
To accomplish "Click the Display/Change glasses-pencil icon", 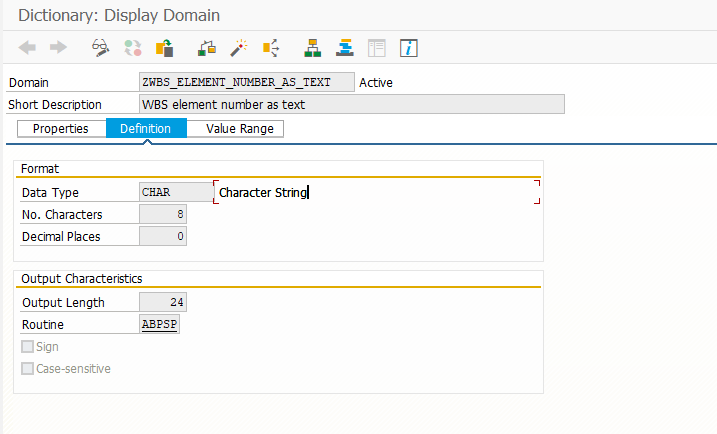I will (x=100, y=47).
